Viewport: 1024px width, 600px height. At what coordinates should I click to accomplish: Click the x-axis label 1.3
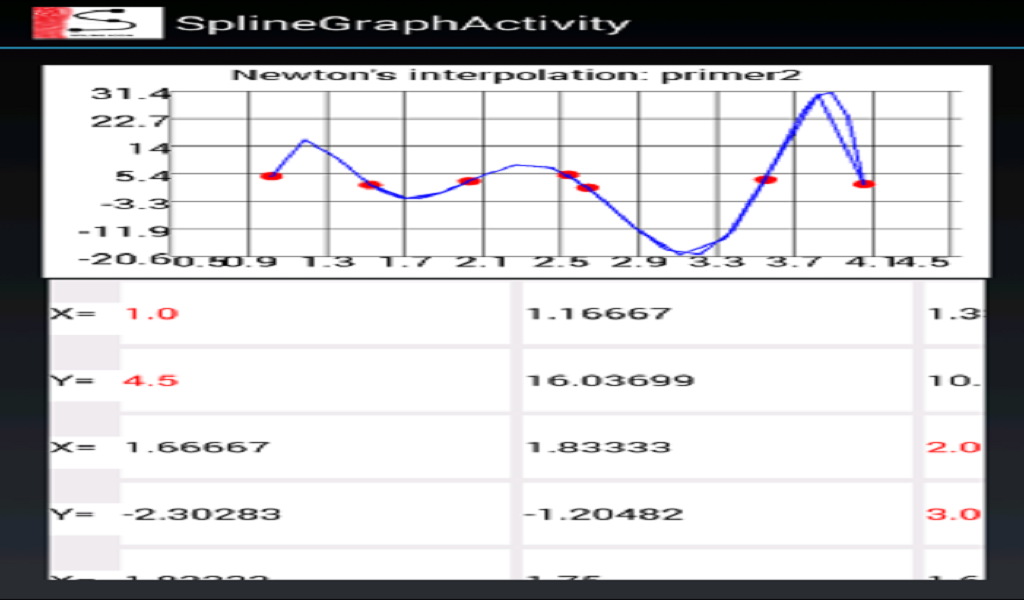click(329, 262)
